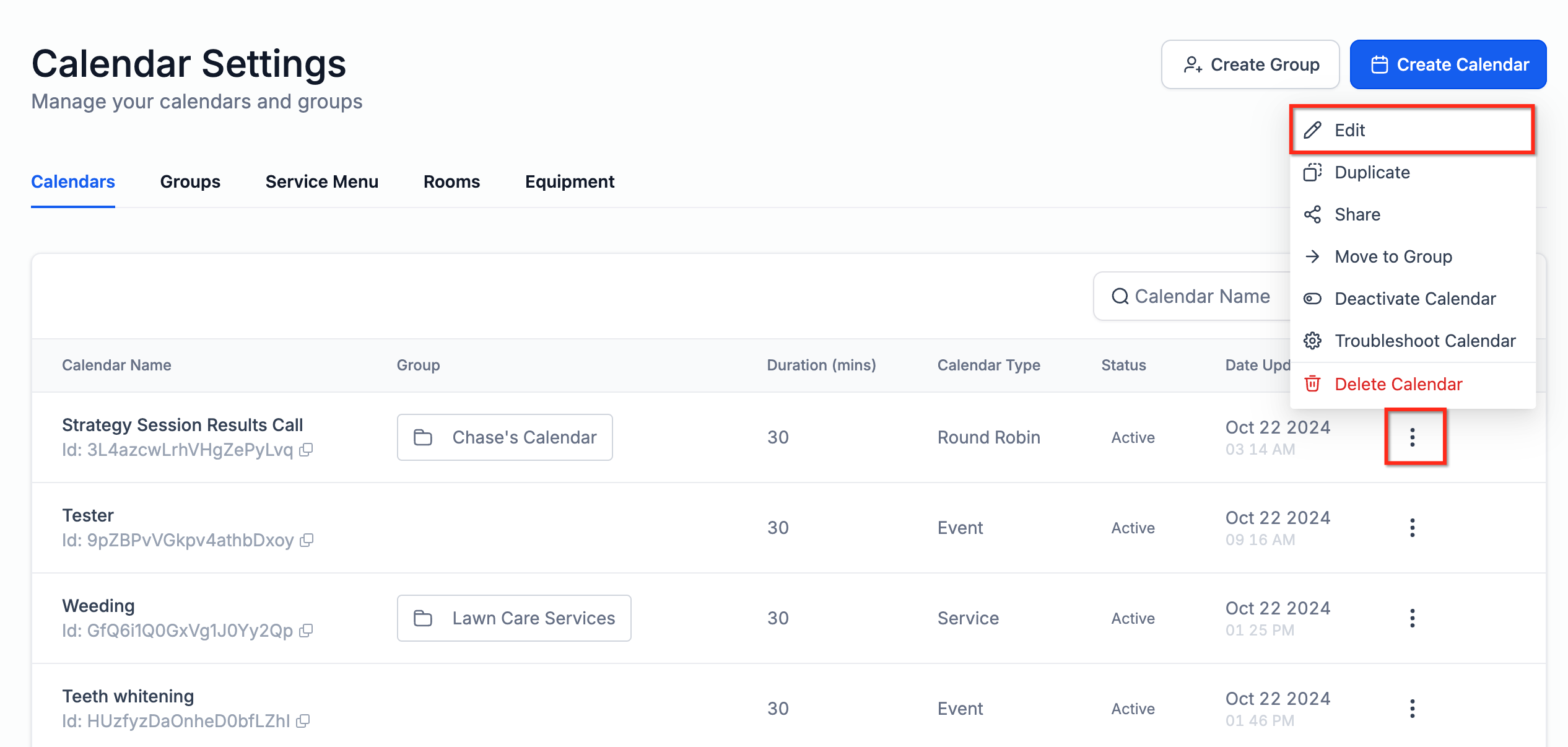Viewport: 1568px width, 747px height.
Task: Open the Groups tab
Action: [190, 182]
